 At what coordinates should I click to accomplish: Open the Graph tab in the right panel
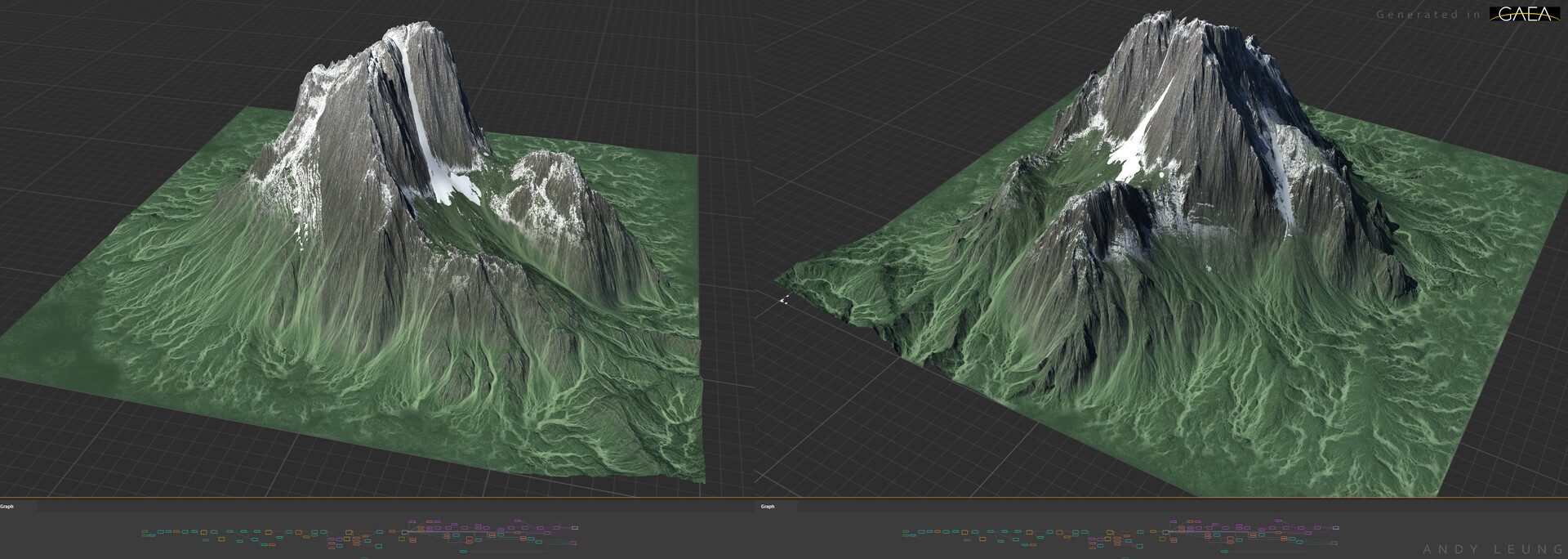(768, 507)
